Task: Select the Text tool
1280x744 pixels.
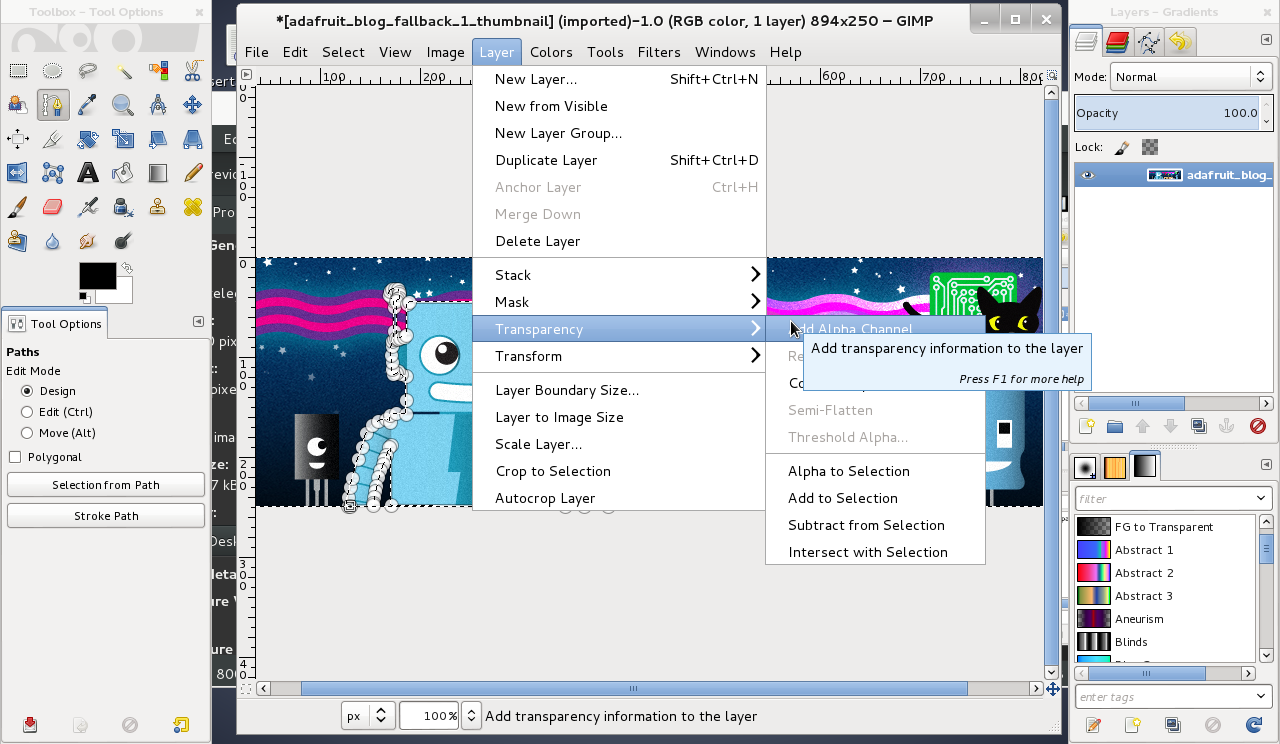Action: 88,173
